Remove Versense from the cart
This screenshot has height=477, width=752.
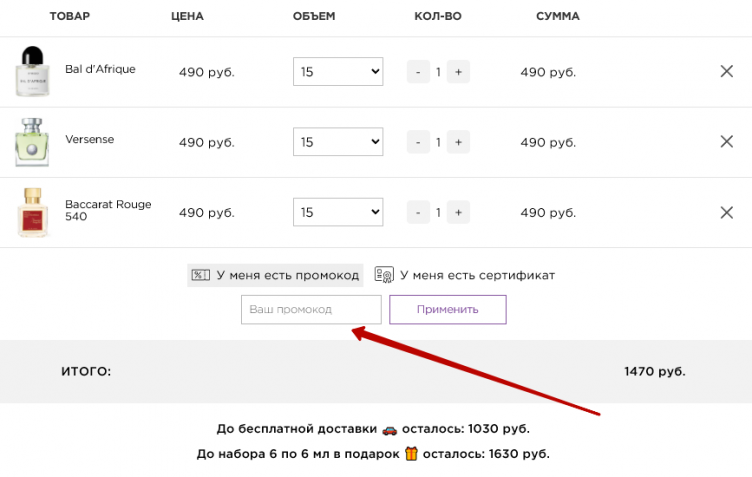coord(727,142)
